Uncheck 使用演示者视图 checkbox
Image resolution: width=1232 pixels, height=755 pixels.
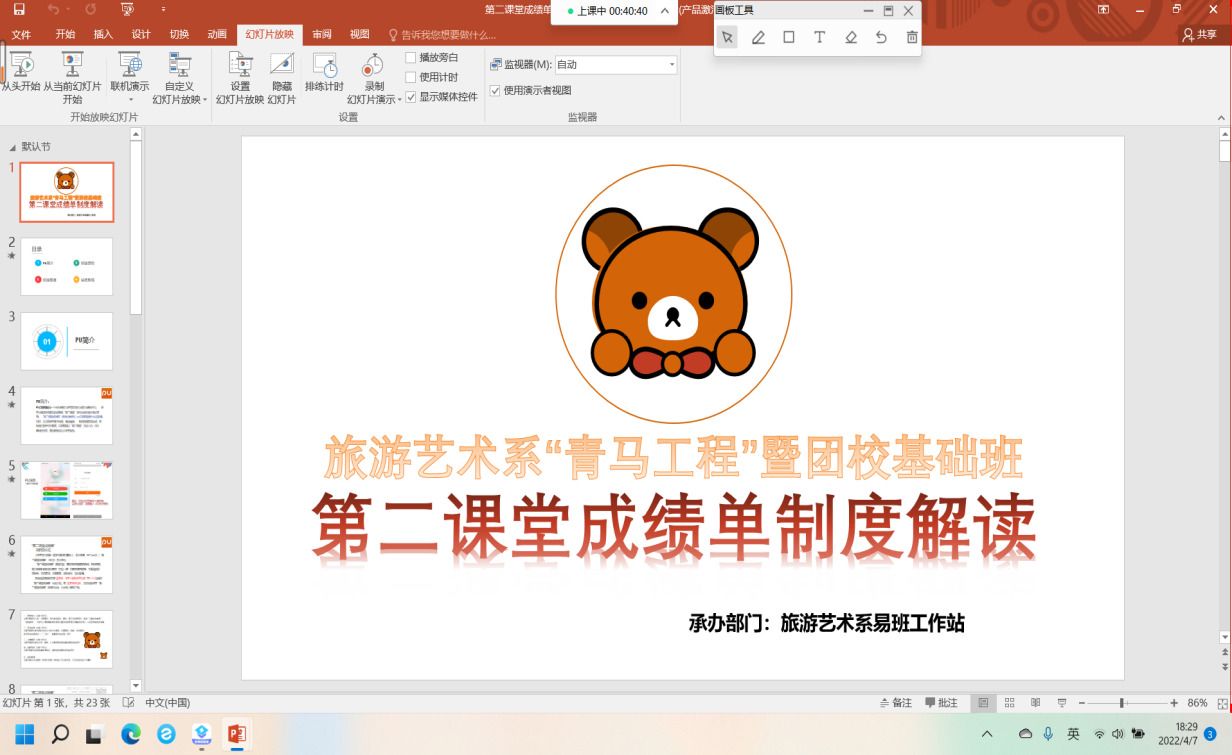[495, 90]
